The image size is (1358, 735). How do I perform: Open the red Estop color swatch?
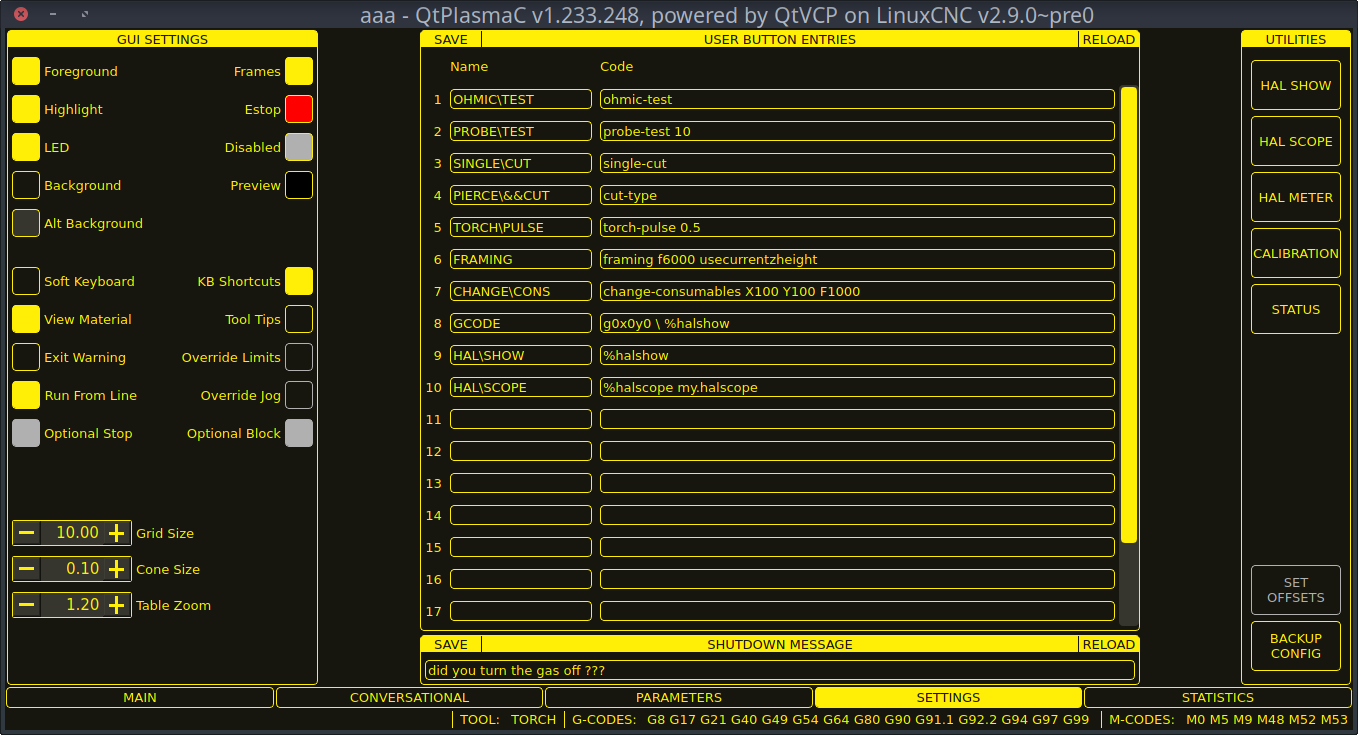(299, 109)
